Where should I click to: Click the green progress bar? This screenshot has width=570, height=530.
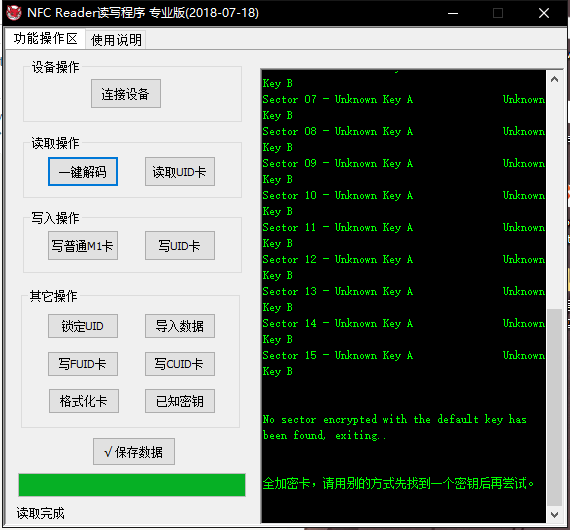(132, 485)
